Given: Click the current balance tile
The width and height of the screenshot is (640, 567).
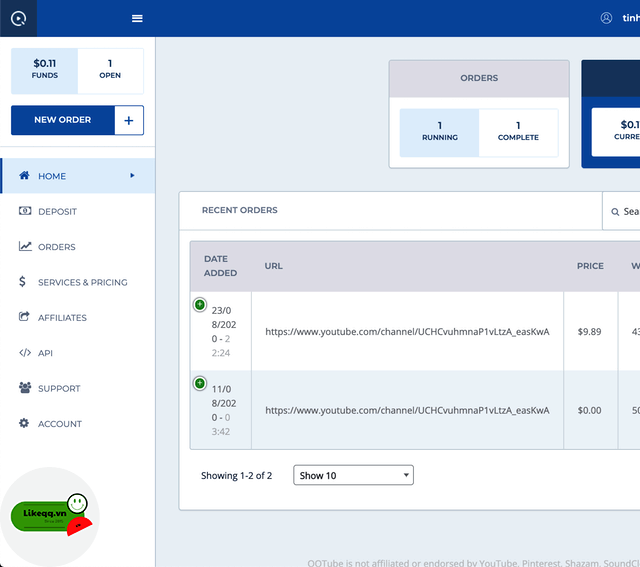Looking at the screenshot, I should click(616, 132).
